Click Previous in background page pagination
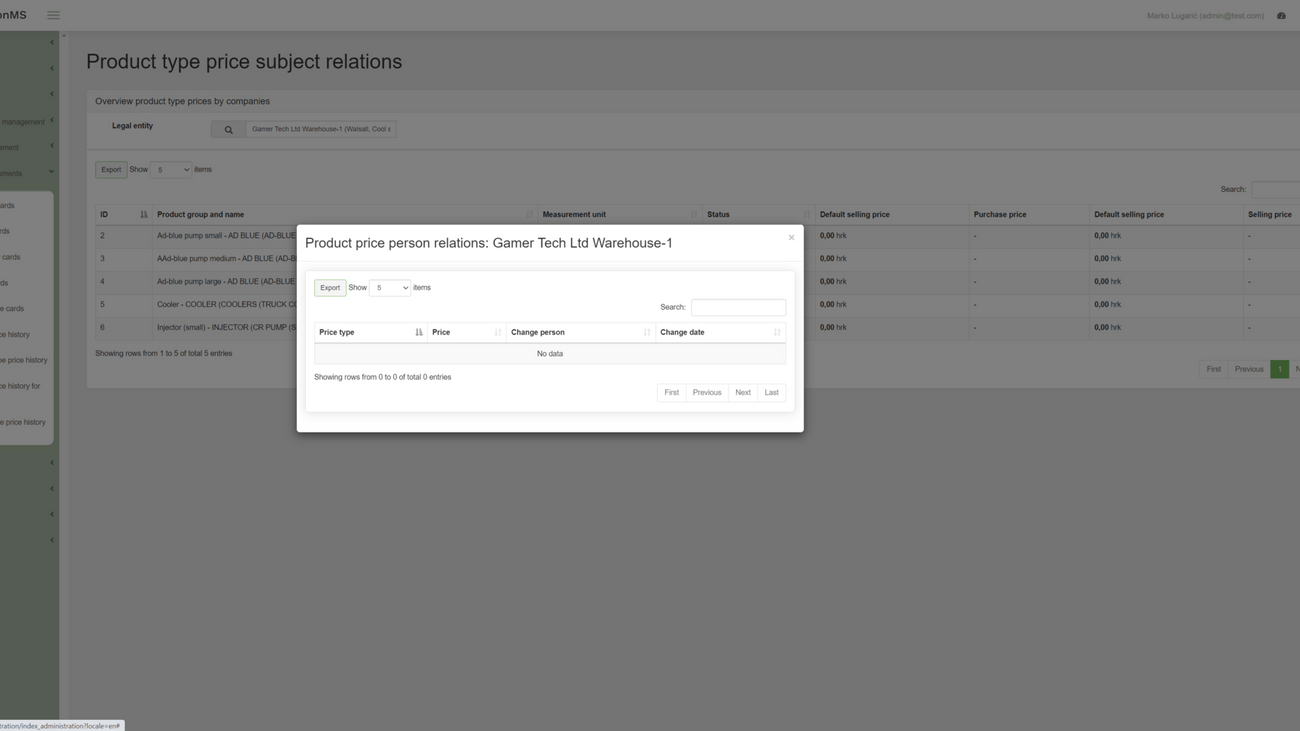 tap(1249, 369)
